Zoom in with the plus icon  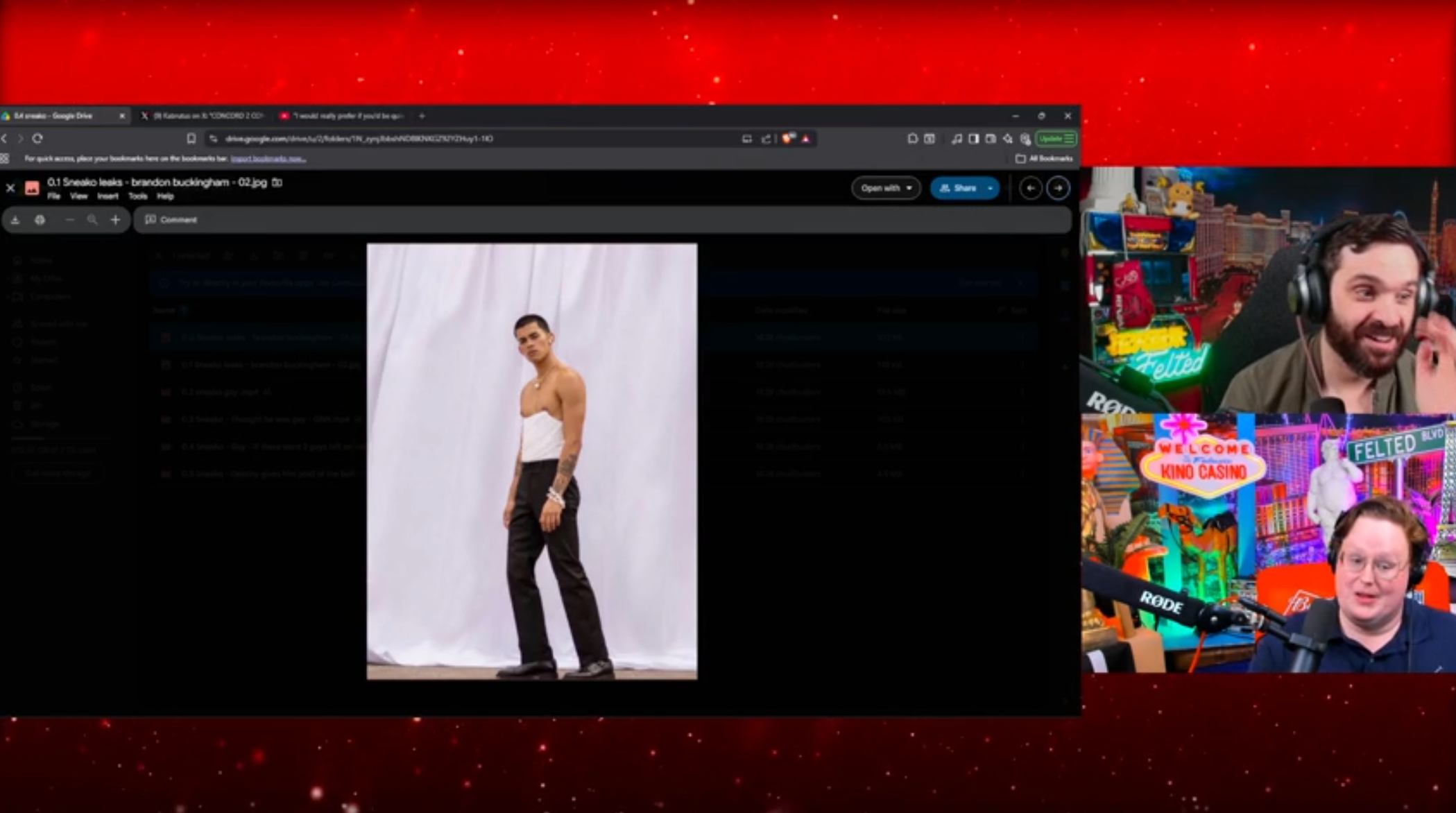click(115, 220)
